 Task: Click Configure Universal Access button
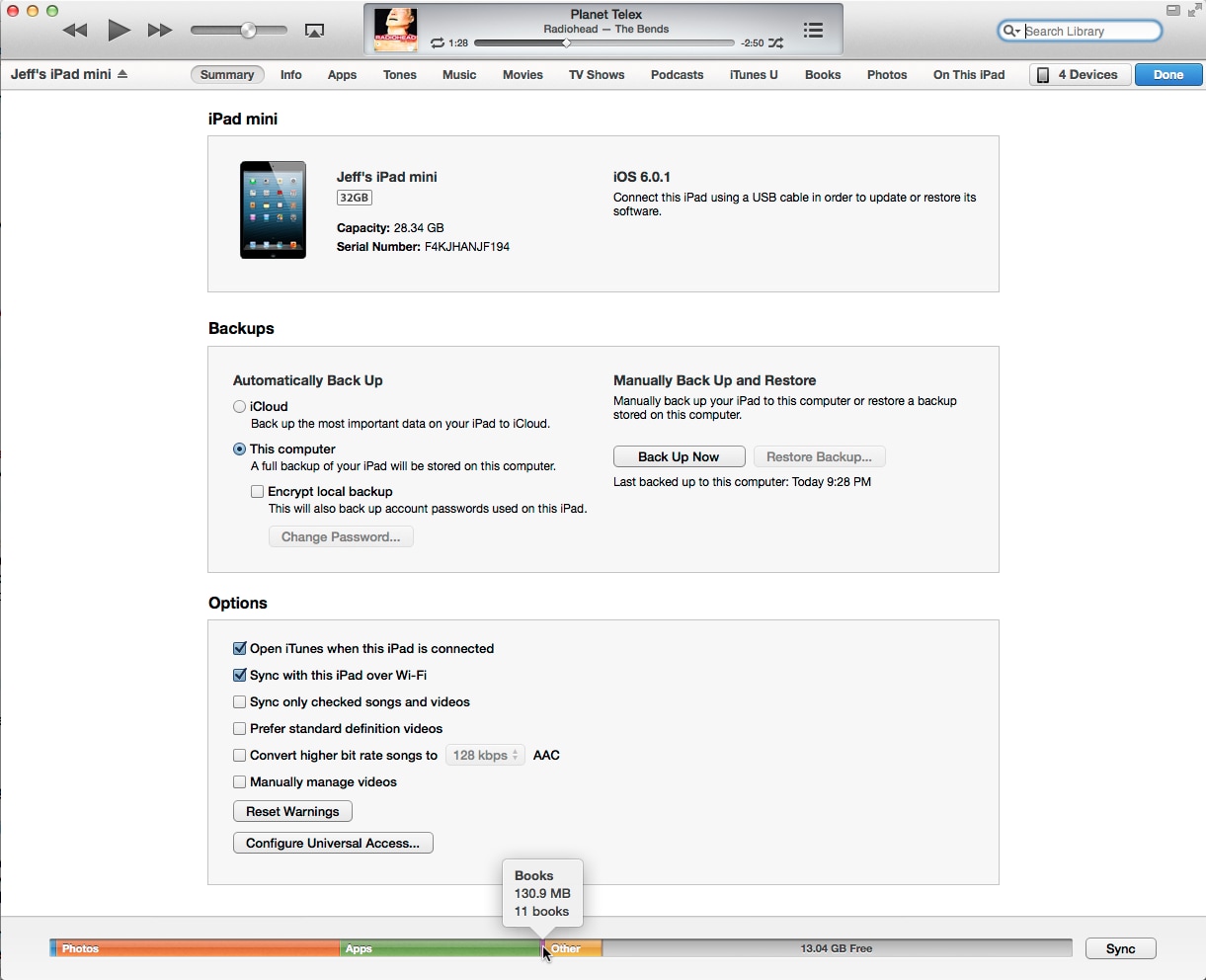pos(334,844)
